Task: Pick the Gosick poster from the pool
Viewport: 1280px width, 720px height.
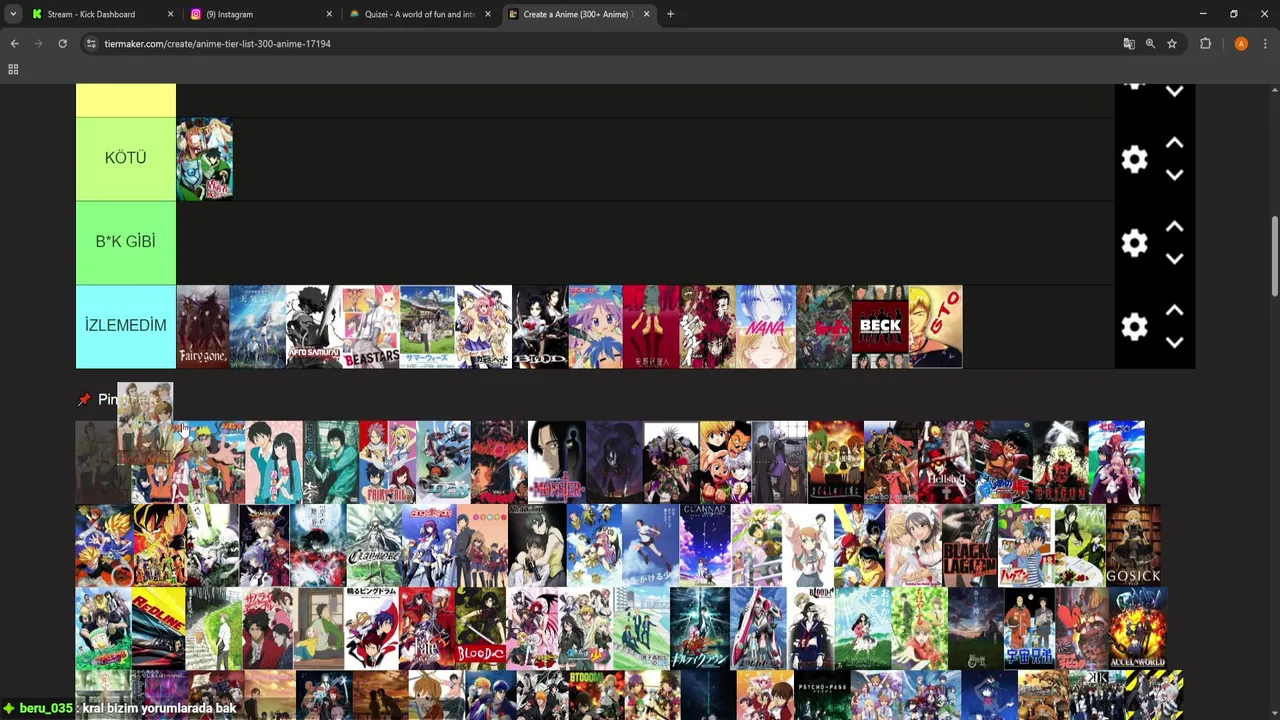Action: pyautogui.click(x=1134, y=545)
